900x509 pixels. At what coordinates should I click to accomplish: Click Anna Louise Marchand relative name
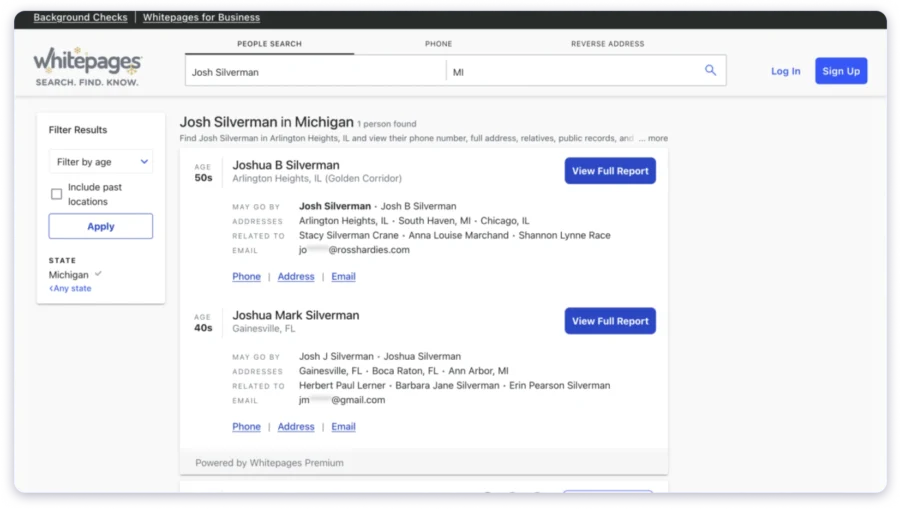point(459,235)
